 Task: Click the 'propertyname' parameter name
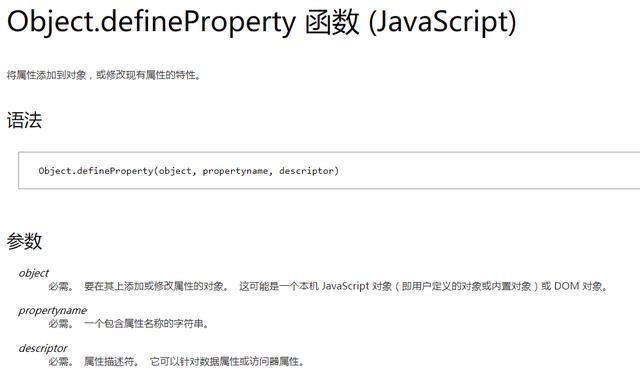click(53, 310)
